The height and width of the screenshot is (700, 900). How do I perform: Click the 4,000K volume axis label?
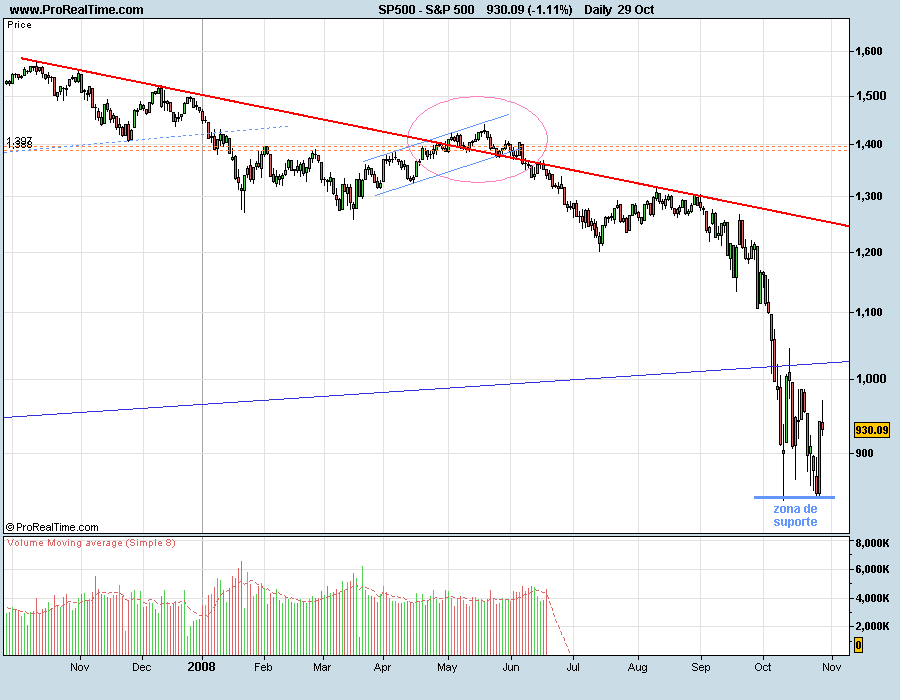tap(872, 598)
